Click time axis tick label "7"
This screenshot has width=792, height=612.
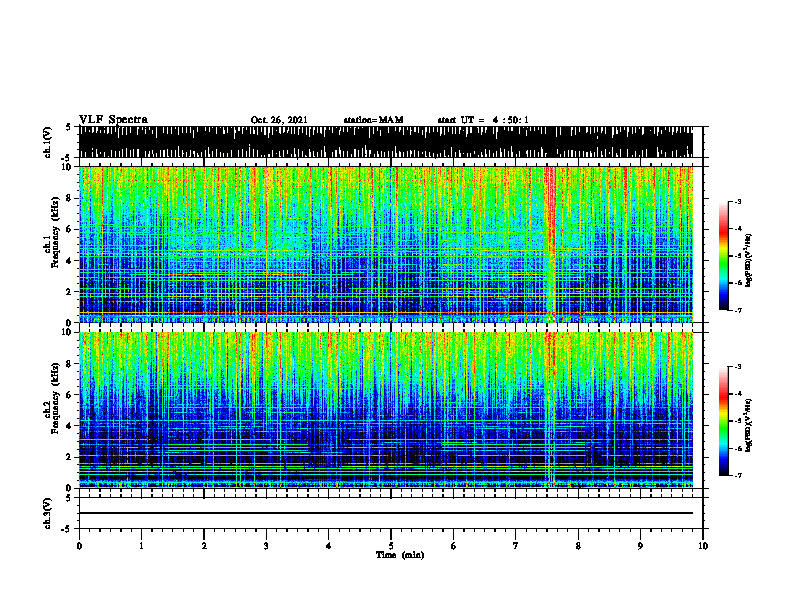tap(516, 546)
